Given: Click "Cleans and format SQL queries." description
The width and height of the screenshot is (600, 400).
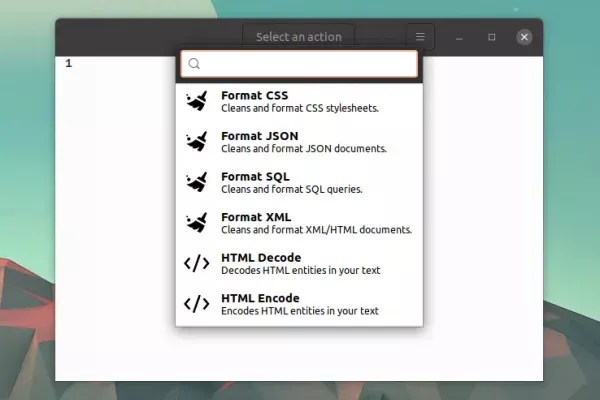Looking at the screenshot, I should tap(292, 189).
